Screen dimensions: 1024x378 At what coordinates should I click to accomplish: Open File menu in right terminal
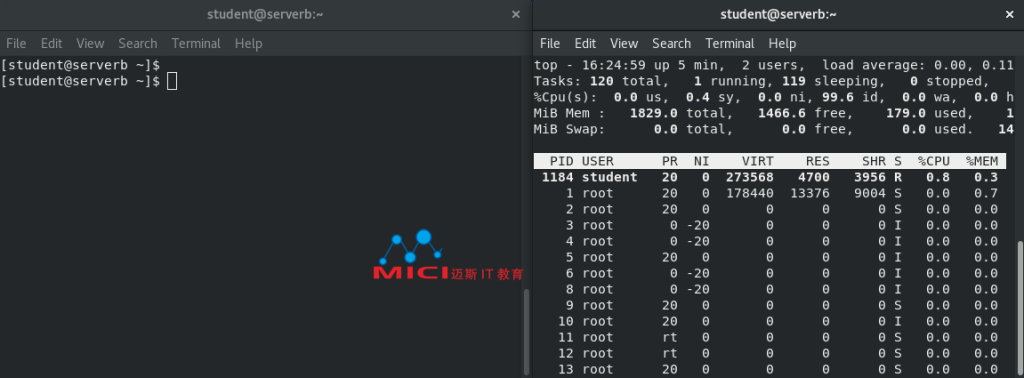(x=550, y=44)
